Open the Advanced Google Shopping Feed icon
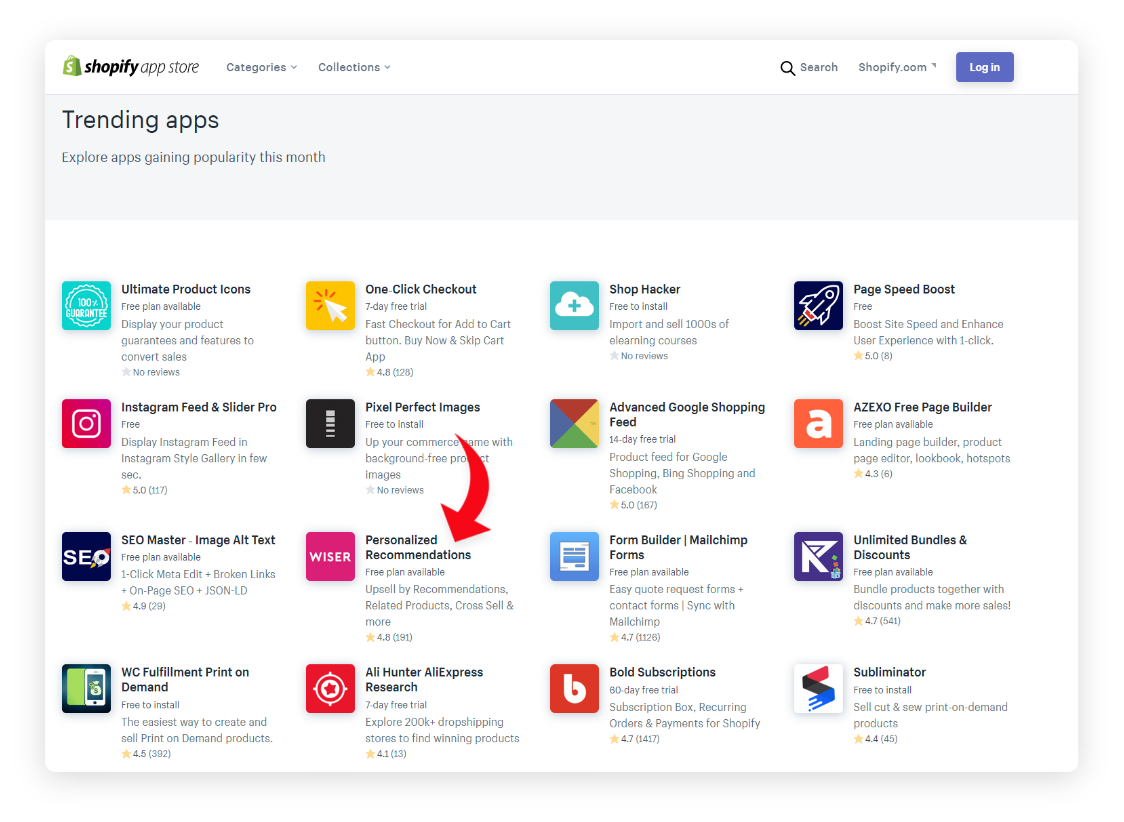This screenshot has width=1124, height=822. coord(574,424)
